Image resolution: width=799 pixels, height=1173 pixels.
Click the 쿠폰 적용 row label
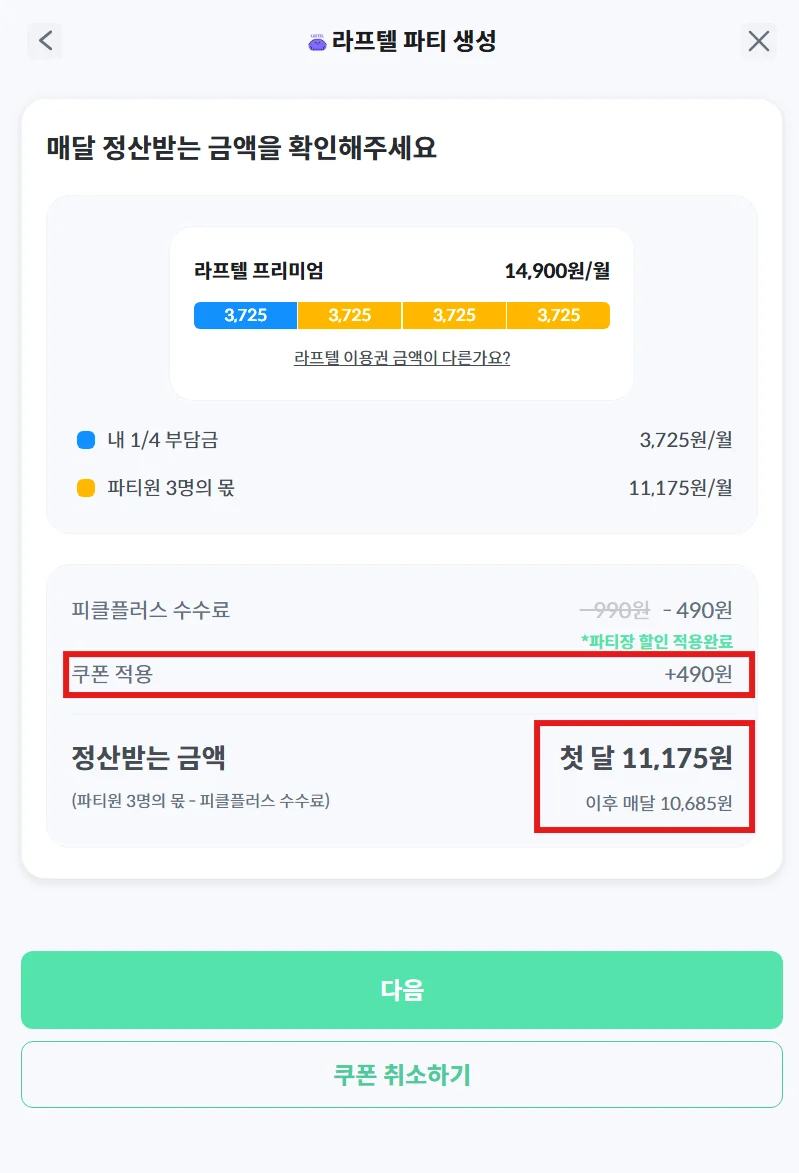tap(112, 674)
